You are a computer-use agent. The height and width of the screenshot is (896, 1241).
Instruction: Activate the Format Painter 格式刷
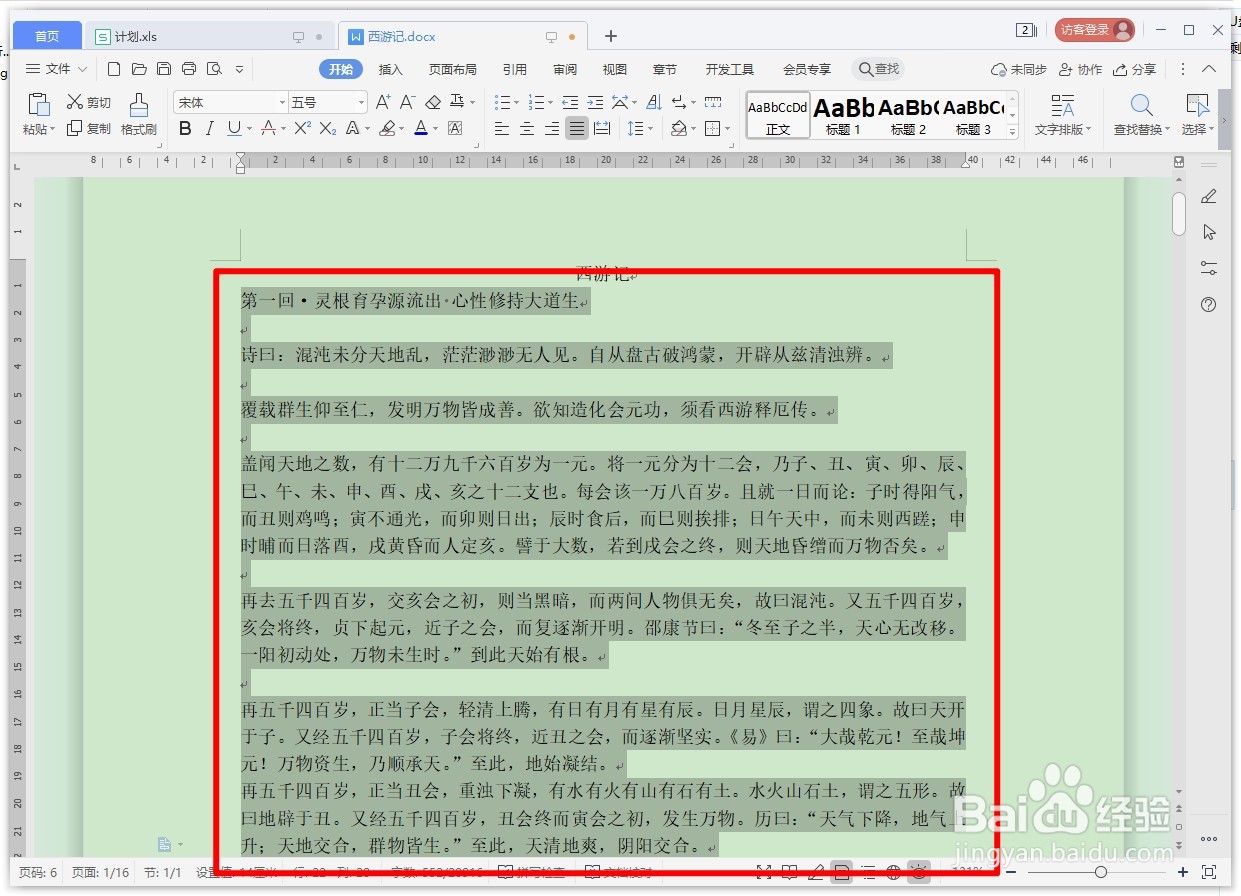pos(139,114)
